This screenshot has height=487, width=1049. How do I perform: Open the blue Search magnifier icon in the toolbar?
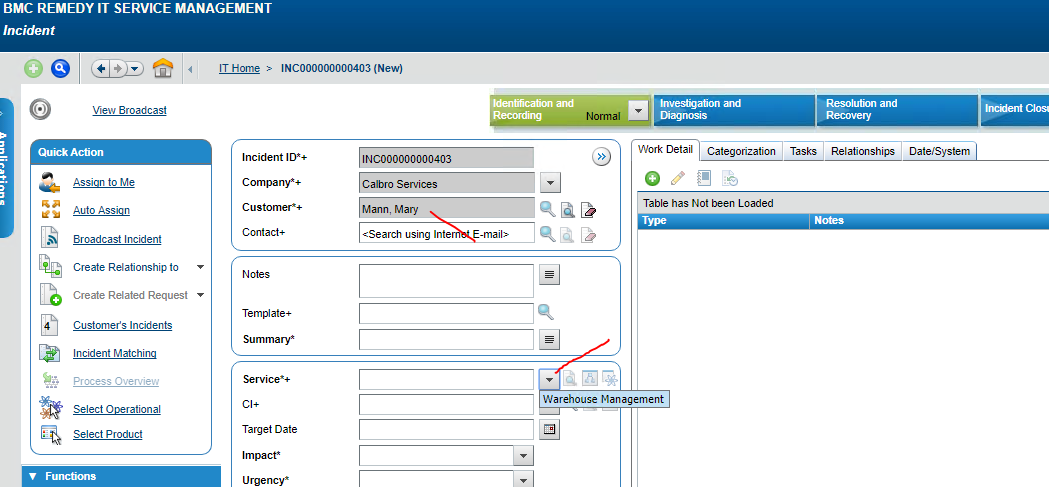(x=60, y=68)
